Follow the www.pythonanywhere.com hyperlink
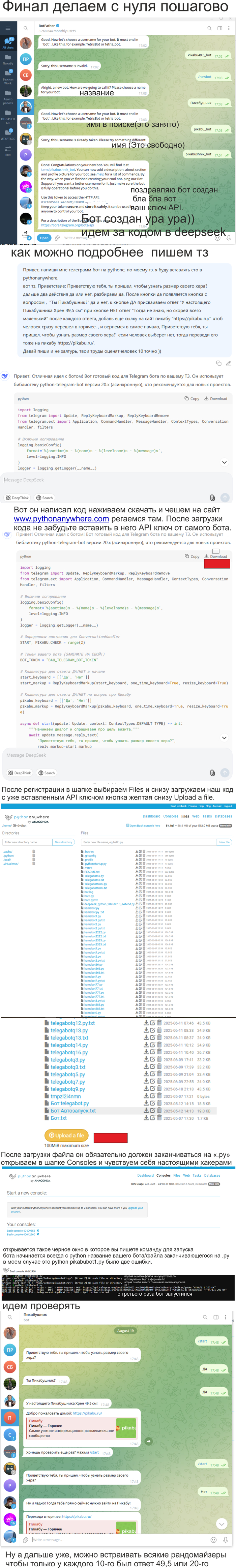The height and width of the screenshot is (1568, 236). tap(61, 519)
